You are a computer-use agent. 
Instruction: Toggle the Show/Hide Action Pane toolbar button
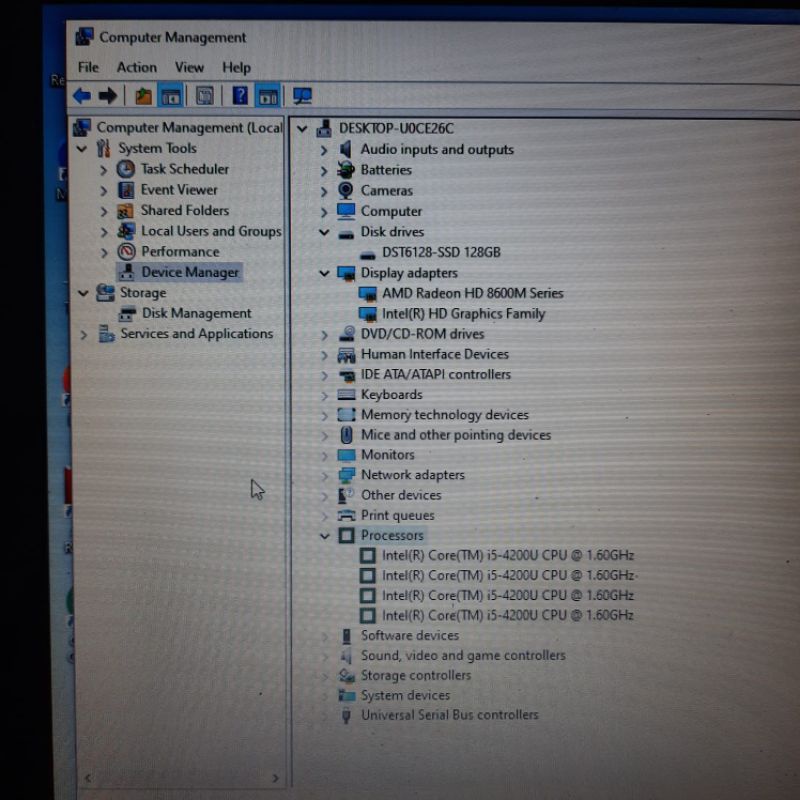pyautogui.click(x=267, y=96)
